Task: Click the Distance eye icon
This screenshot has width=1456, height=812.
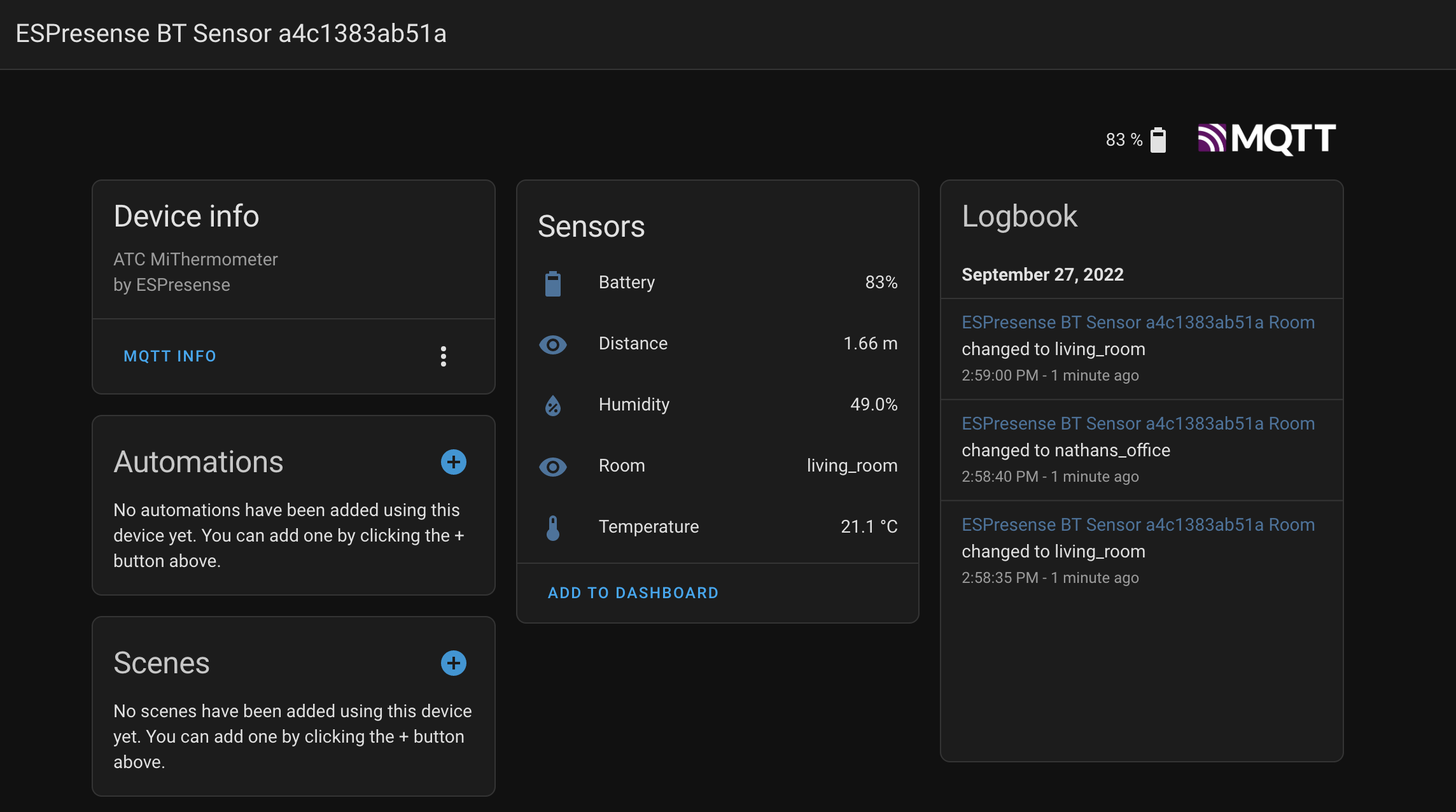Action: pos(553,344)
